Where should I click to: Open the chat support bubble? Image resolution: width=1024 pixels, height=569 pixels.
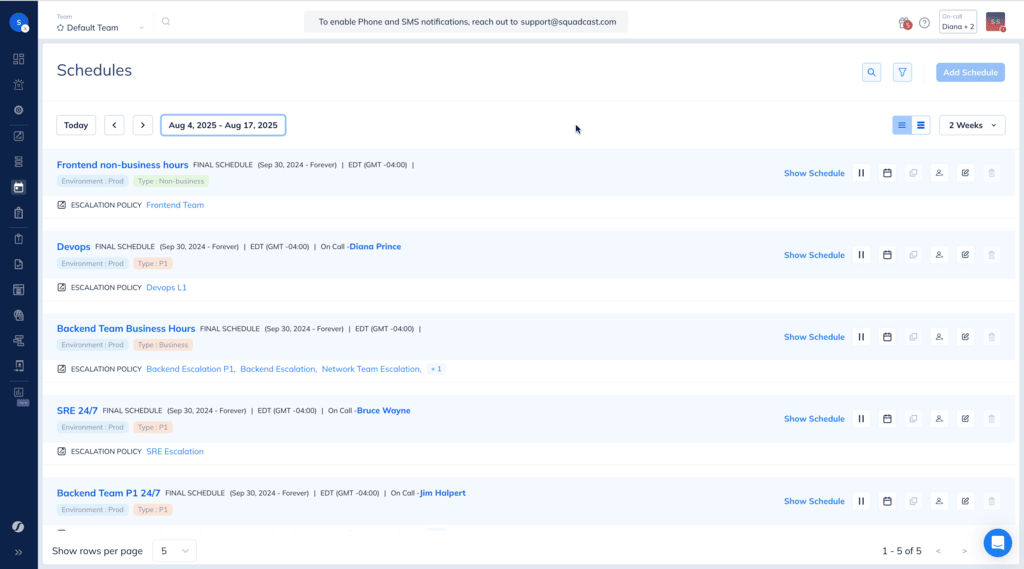[x=997, y=542]
